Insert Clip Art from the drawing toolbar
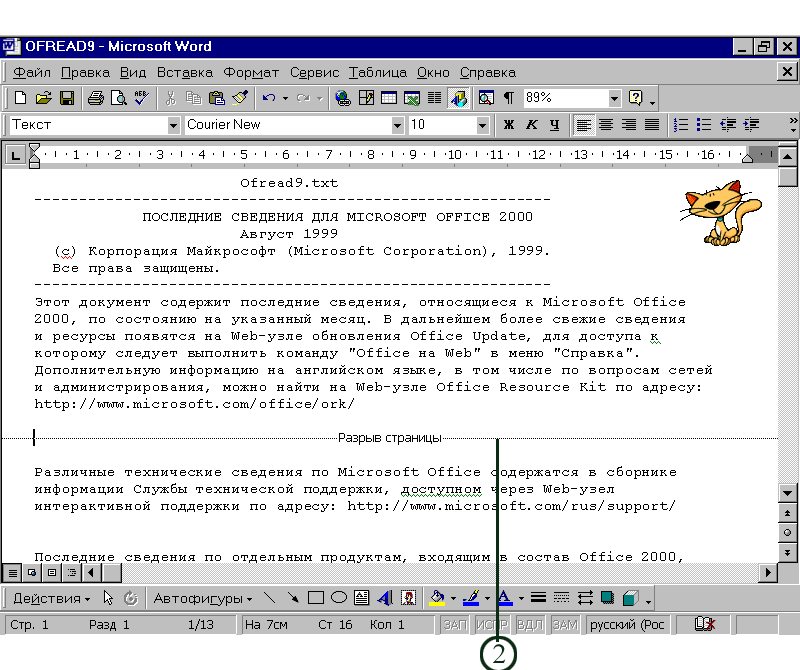Viewport: 800px width, 670px height. (x=408, y=598)
